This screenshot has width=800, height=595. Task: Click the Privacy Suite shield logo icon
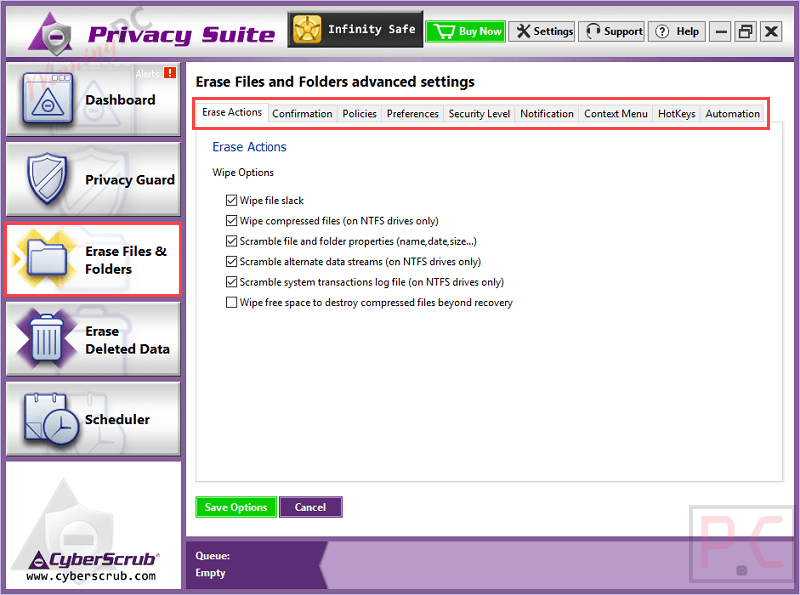[x=51, y=34]
